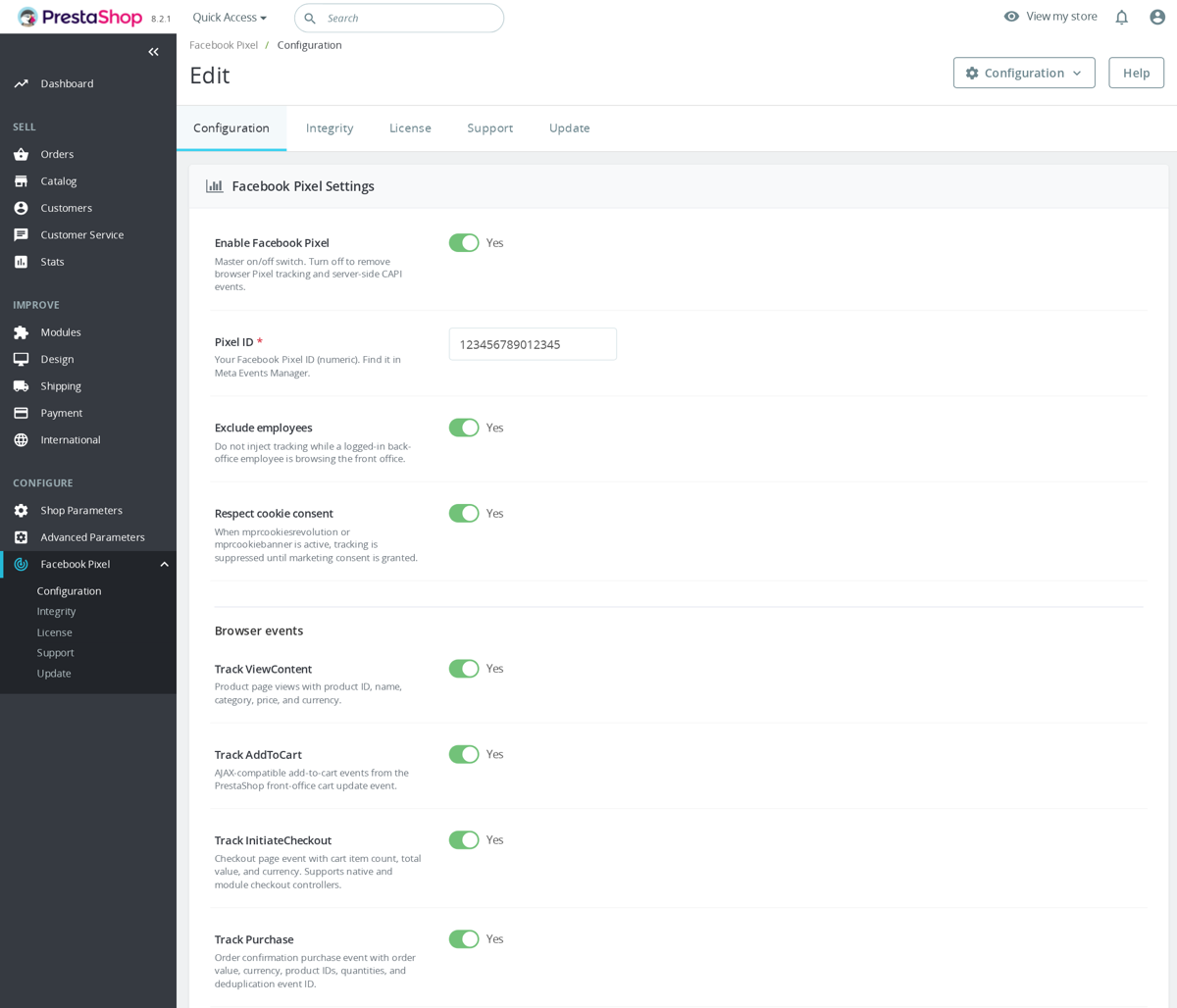Screen dimensions: 1177x1008
Task: Switch to the Configuration tab
Action: point(231,128)
